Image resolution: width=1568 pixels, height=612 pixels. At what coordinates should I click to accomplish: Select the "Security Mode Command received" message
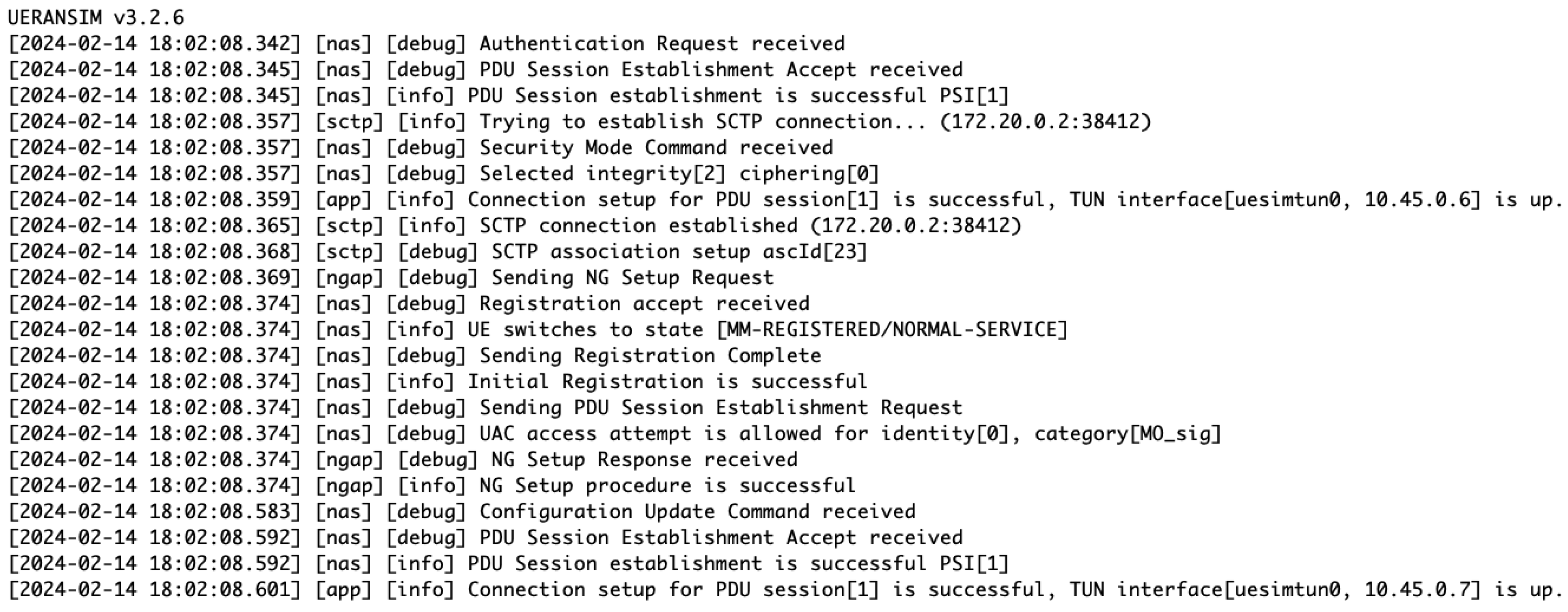point(656,148)
